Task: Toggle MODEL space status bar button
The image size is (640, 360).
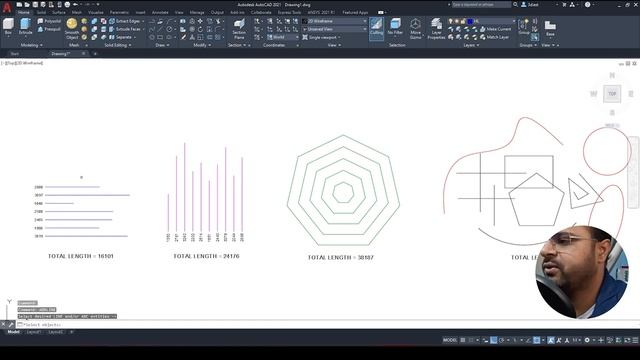Action: [x=450, y=340]
